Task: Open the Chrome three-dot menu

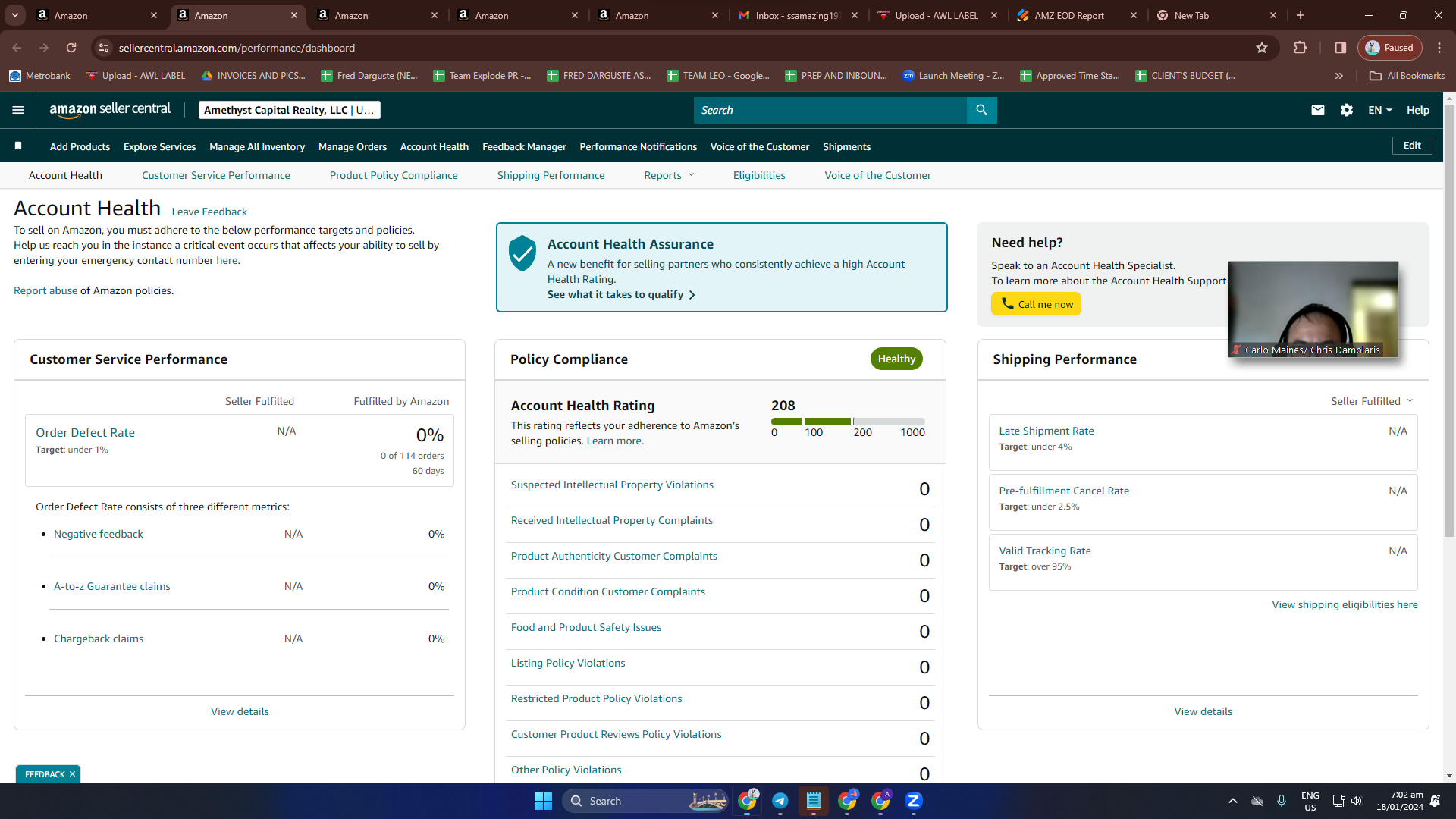Action: click(x=1439, y=48)
